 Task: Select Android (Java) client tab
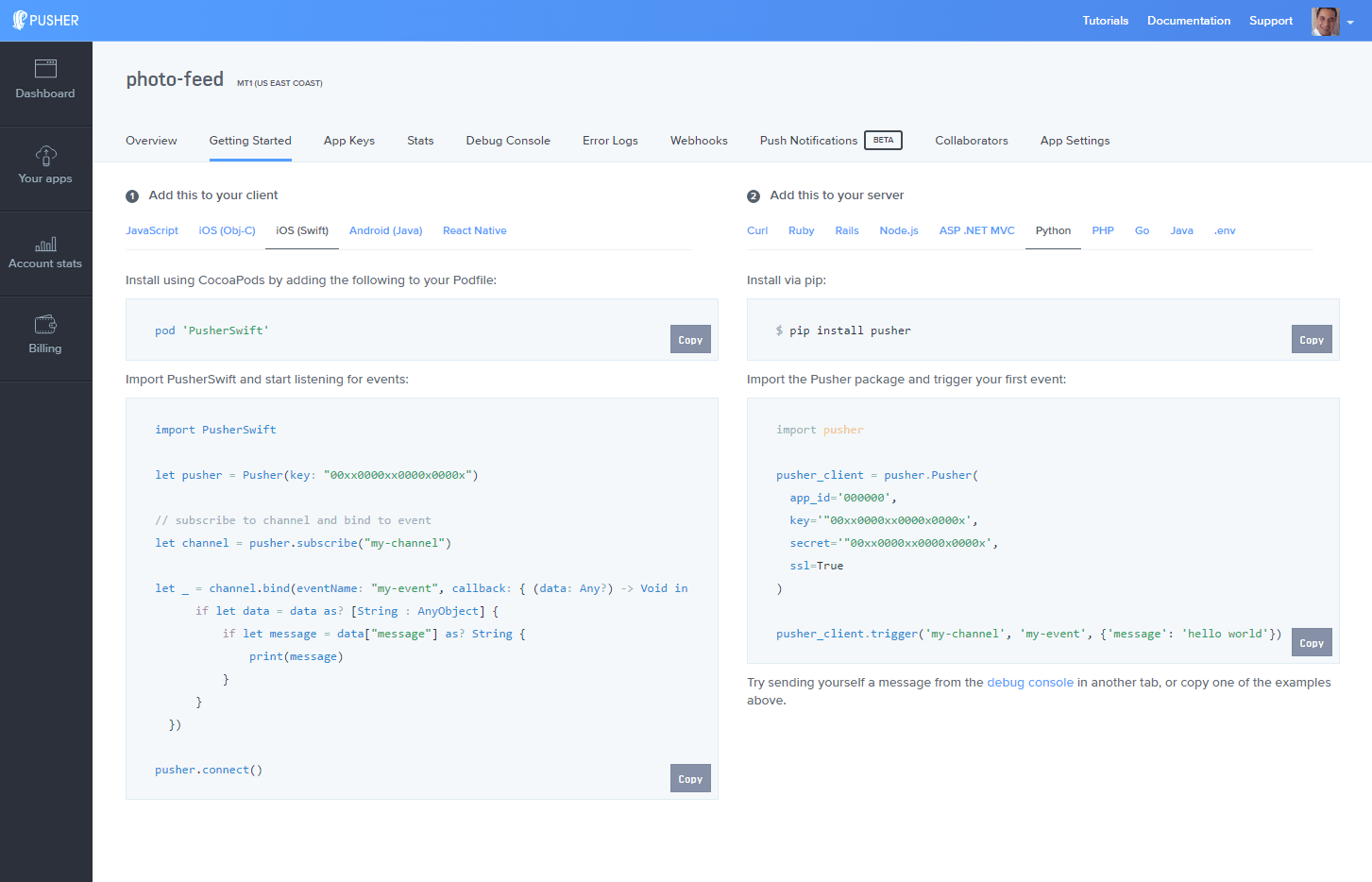pos(385,230)
